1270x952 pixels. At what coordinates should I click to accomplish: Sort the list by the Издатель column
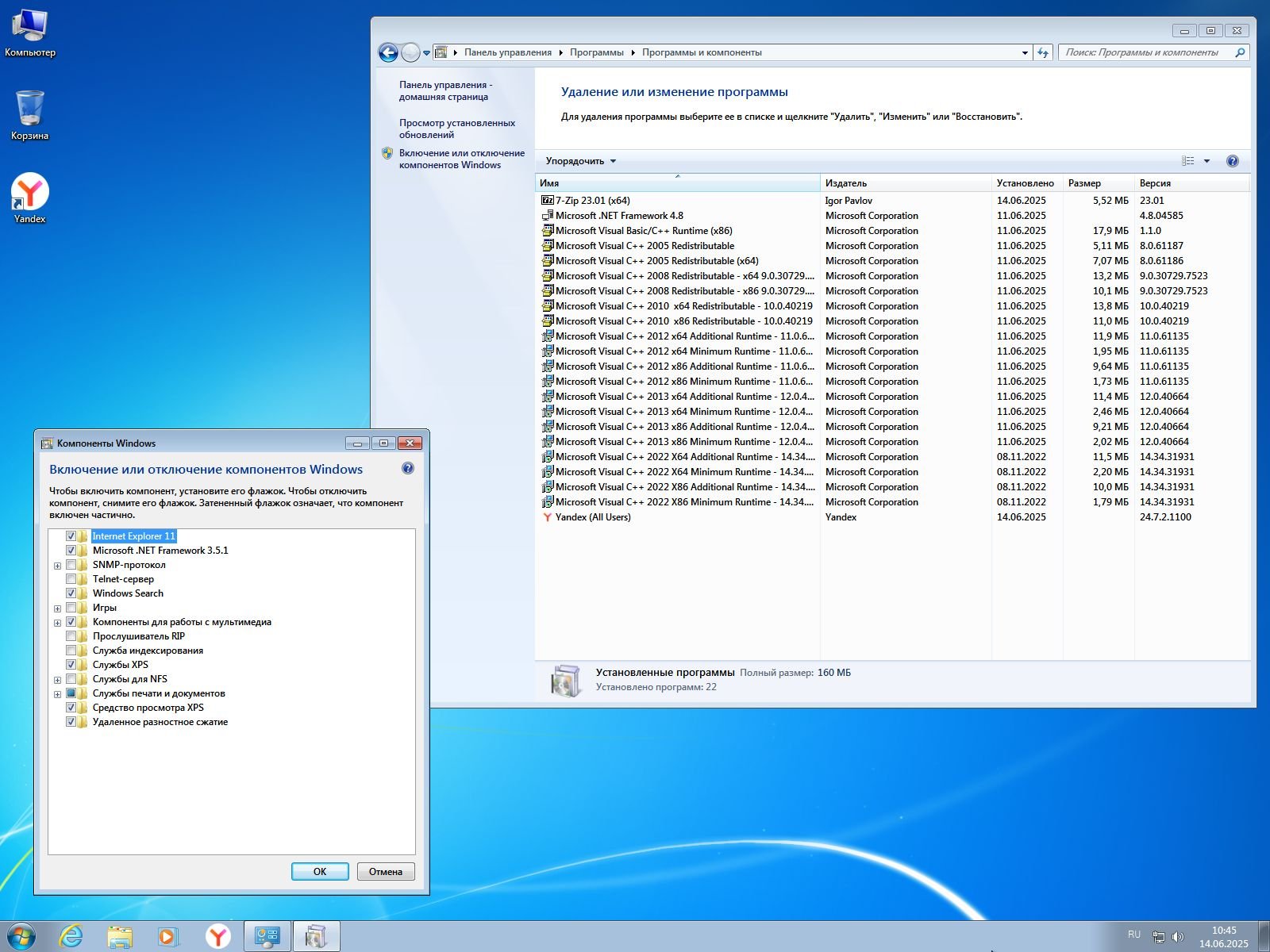tap(846, 183)
